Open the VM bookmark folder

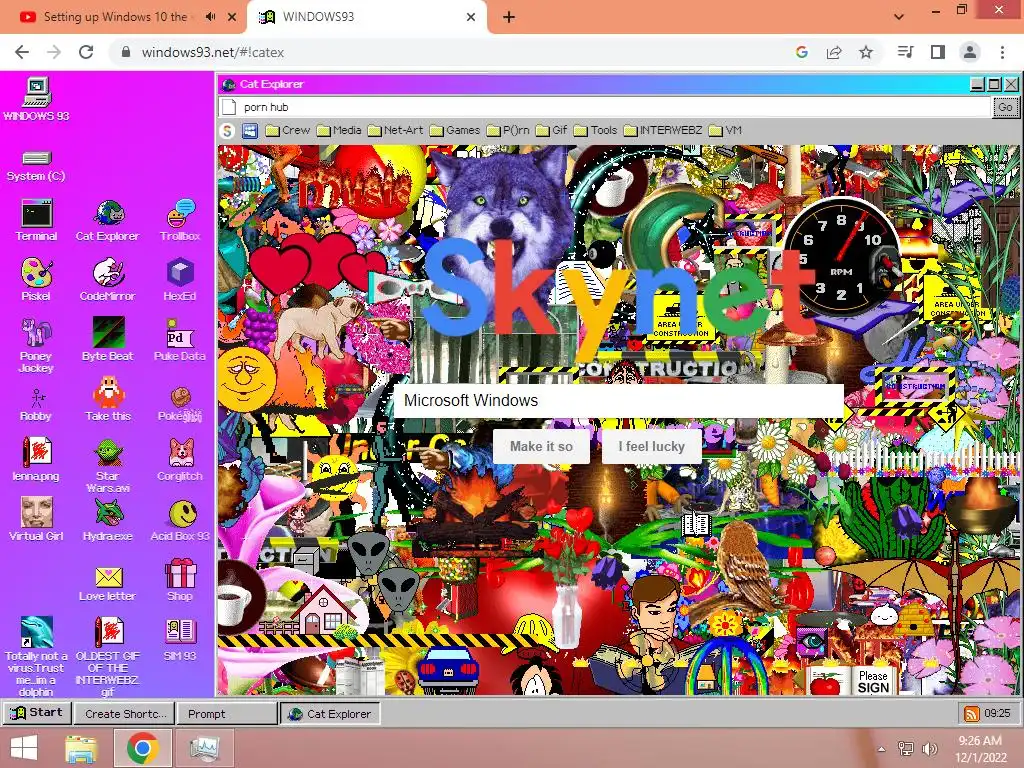pyautogui.click(x=725, y=131)
